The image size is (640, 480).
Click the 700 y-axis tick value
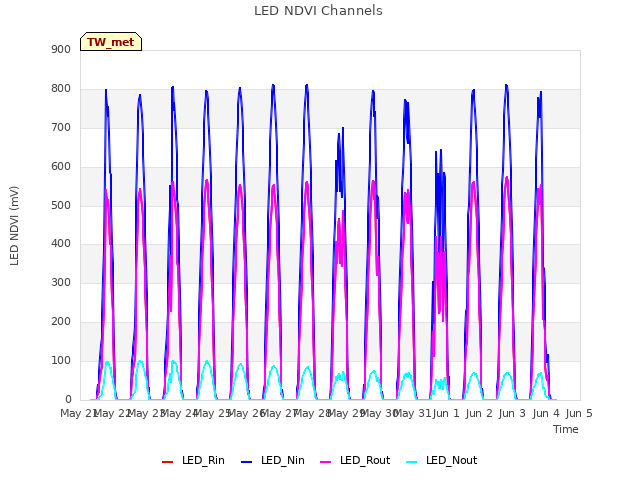point(61,128)
